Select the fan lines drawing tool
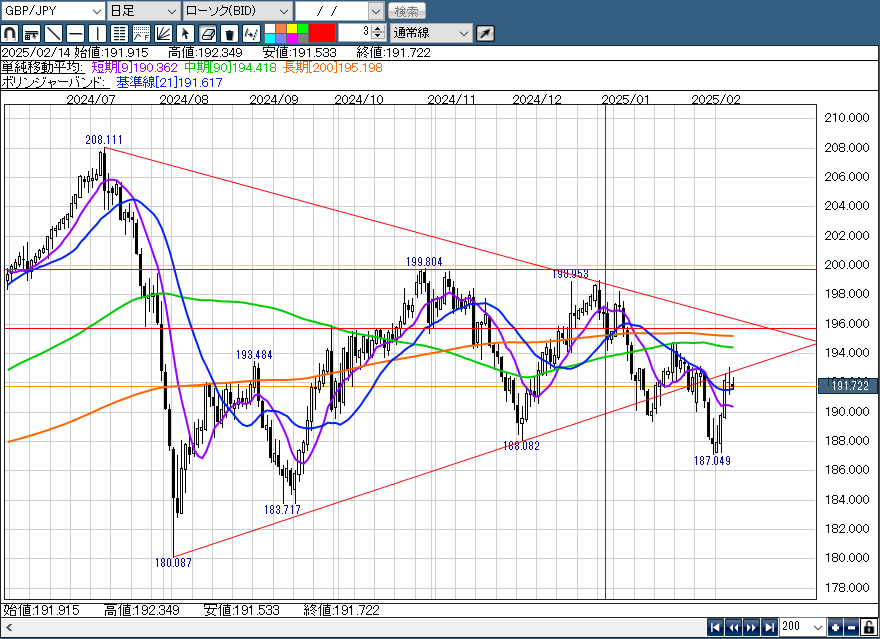The width and height of the screenshot is (880, 639). coord(163,33)
